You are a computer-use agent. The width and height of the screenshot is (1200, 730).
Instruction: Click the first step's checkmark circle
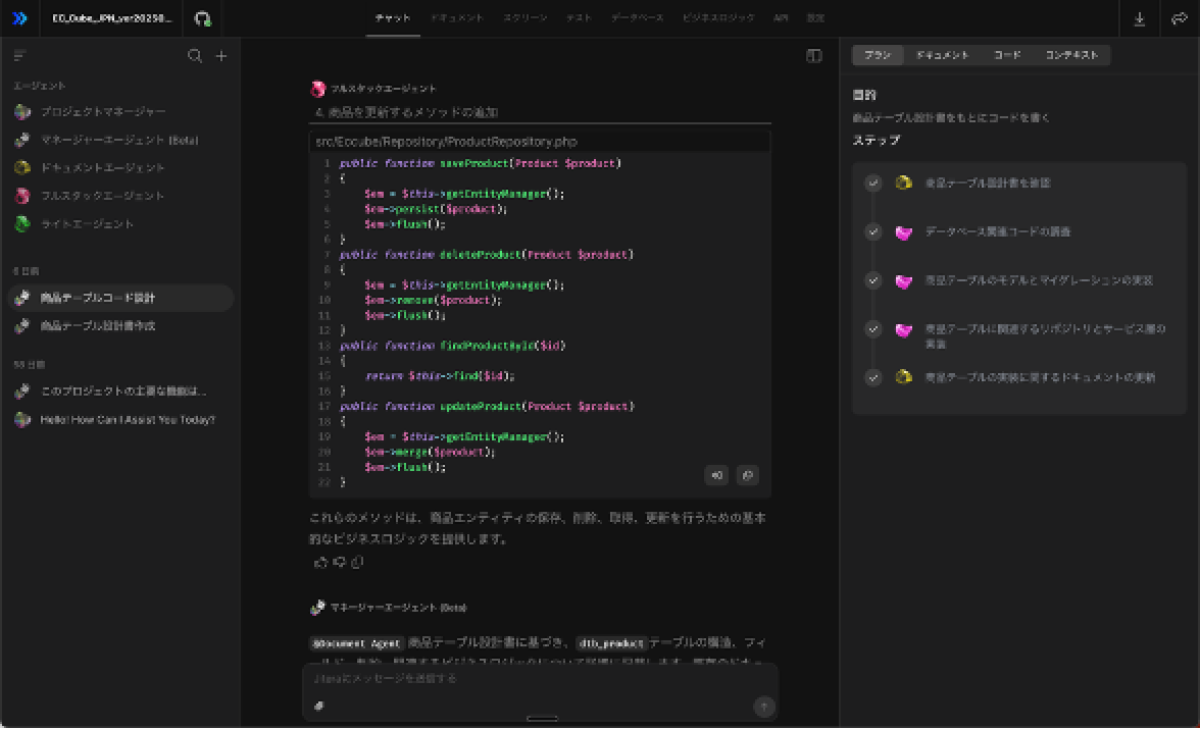873,183
